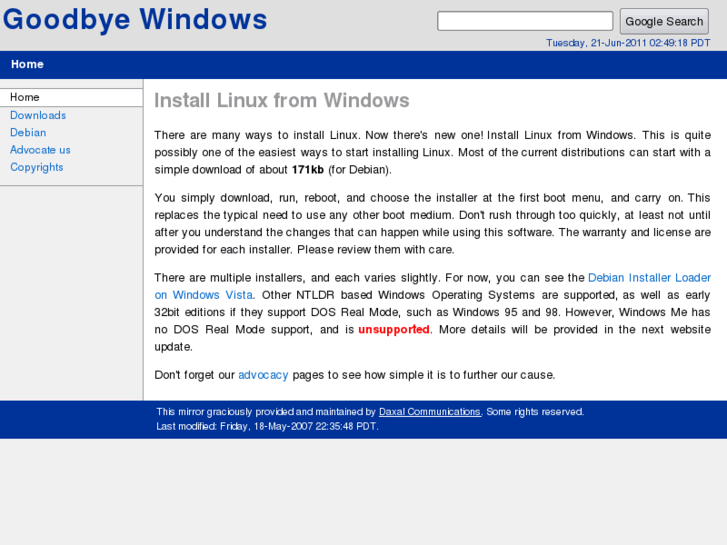Click the Tuesday, 21-Jun-2011 date stamp
Image resolution: width=727 pixels, height=545 pixels.
(628, 43)
